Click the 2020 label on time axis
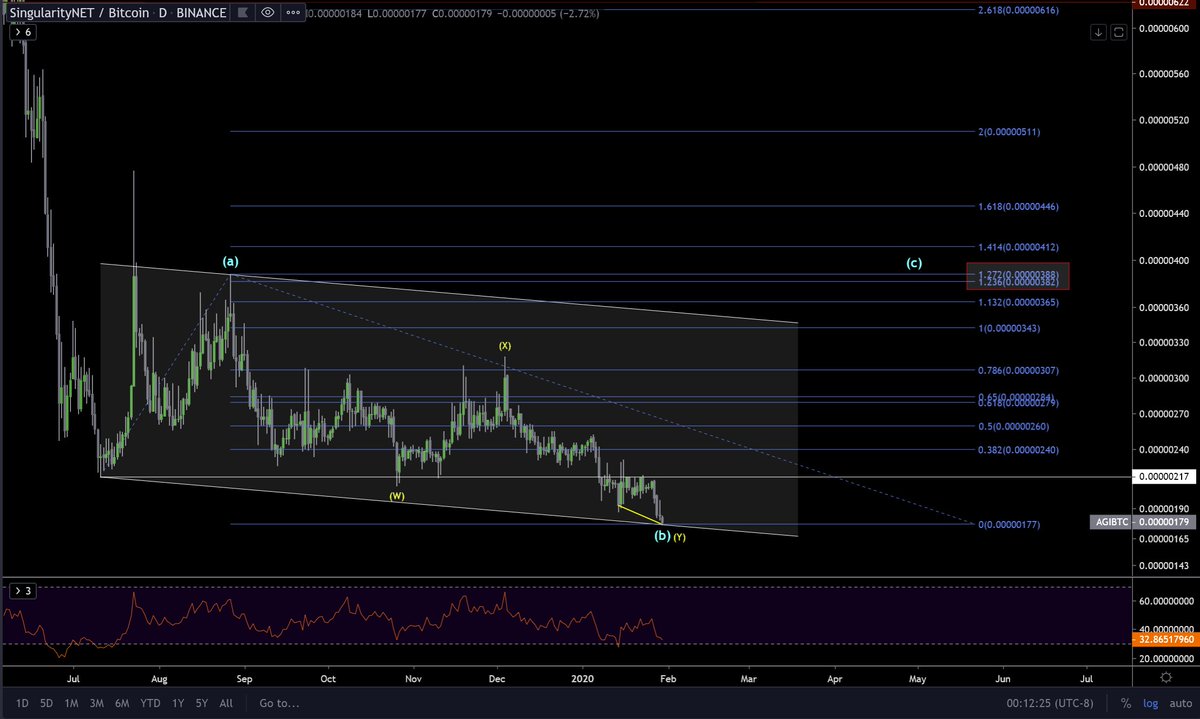The image size is (1200, 719). pos(583,677)
